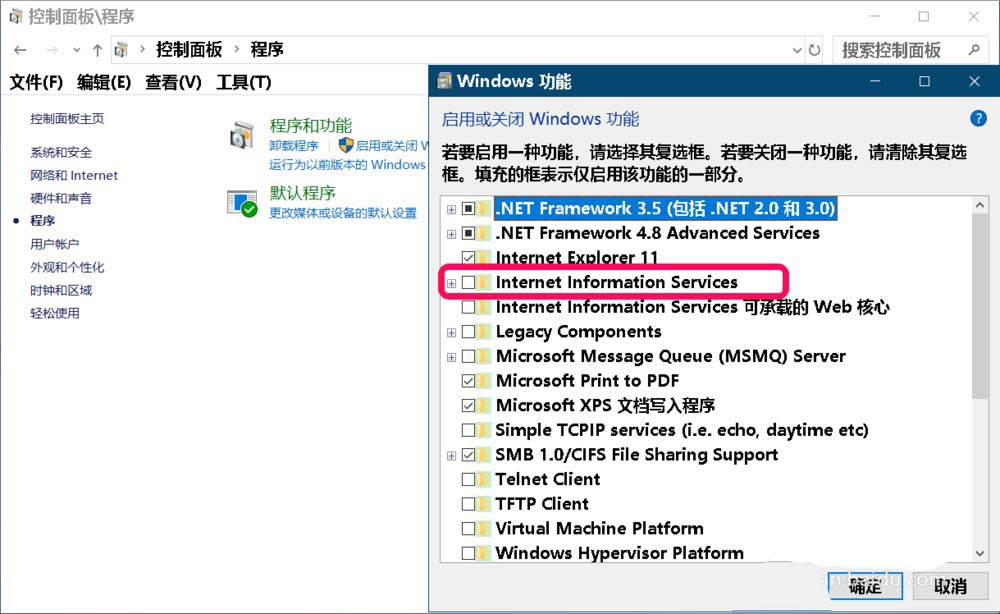Click the search magnifier icon

974,49
